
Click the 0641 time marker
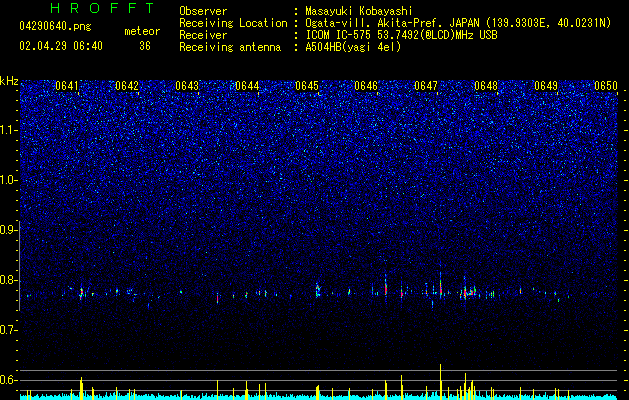coord(67,86)
